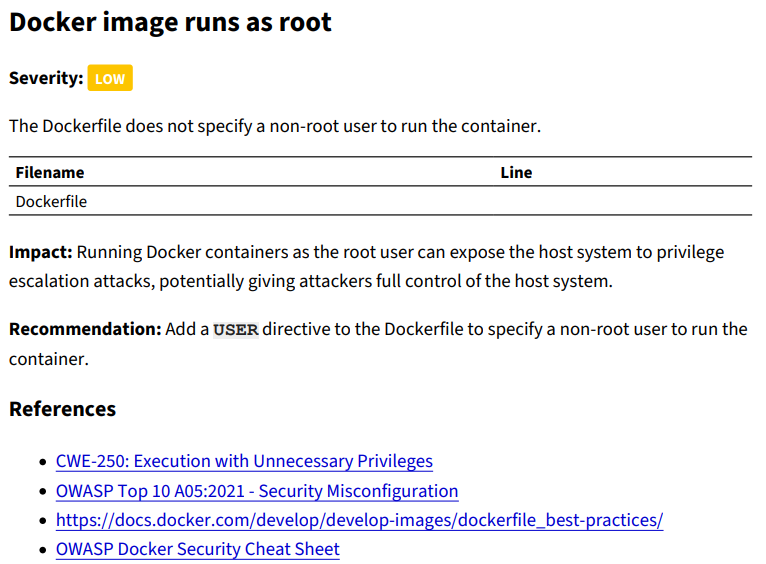Click the Filename column header
766x564 pixels.
[x=50, y=172]
